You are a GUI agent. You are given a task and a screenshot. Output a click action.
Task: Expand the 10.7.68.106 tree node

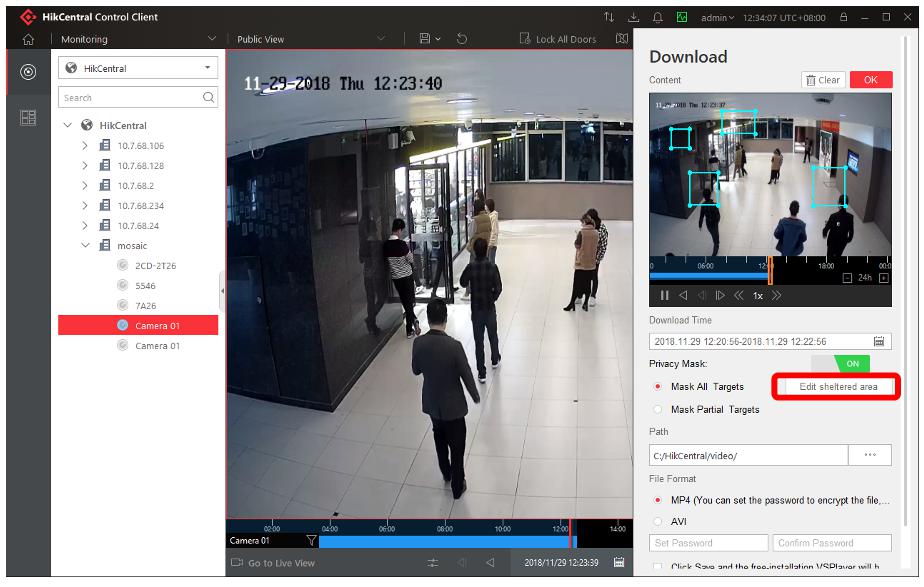(x=85, y=146)
